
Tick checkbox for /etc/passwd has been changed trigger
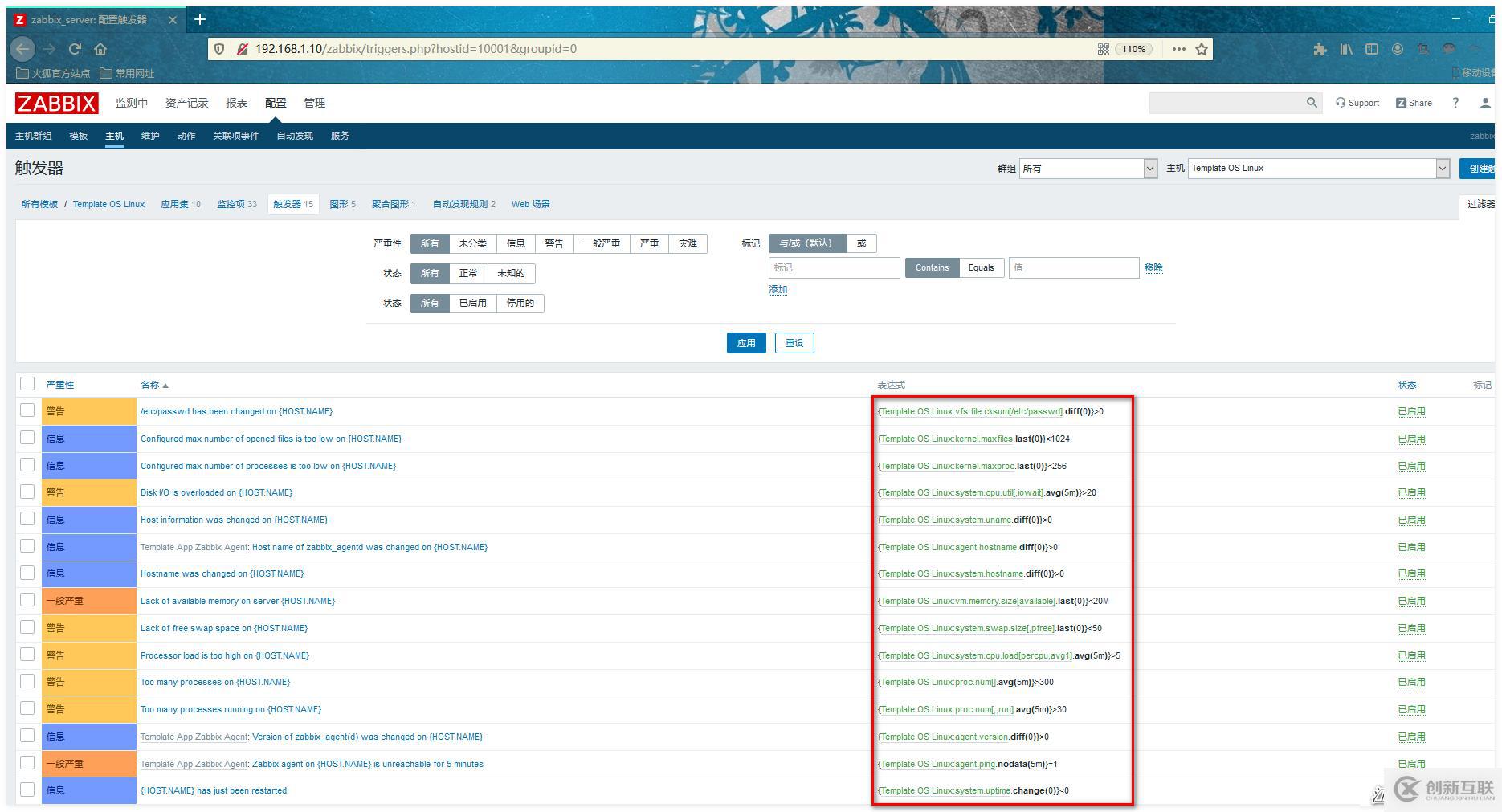pyautogui.click(x=27, y=410)
